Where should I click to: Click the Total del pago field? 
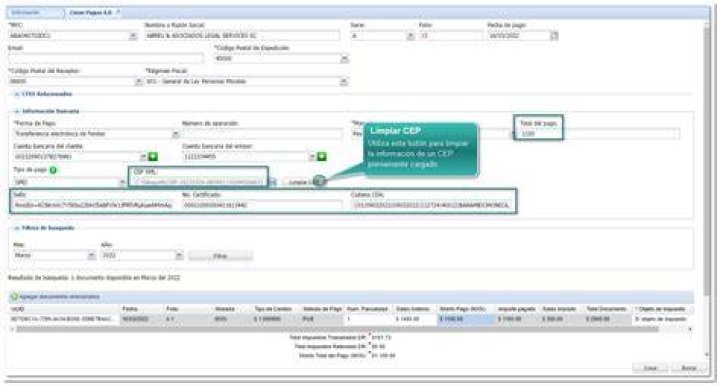[600, 134]
